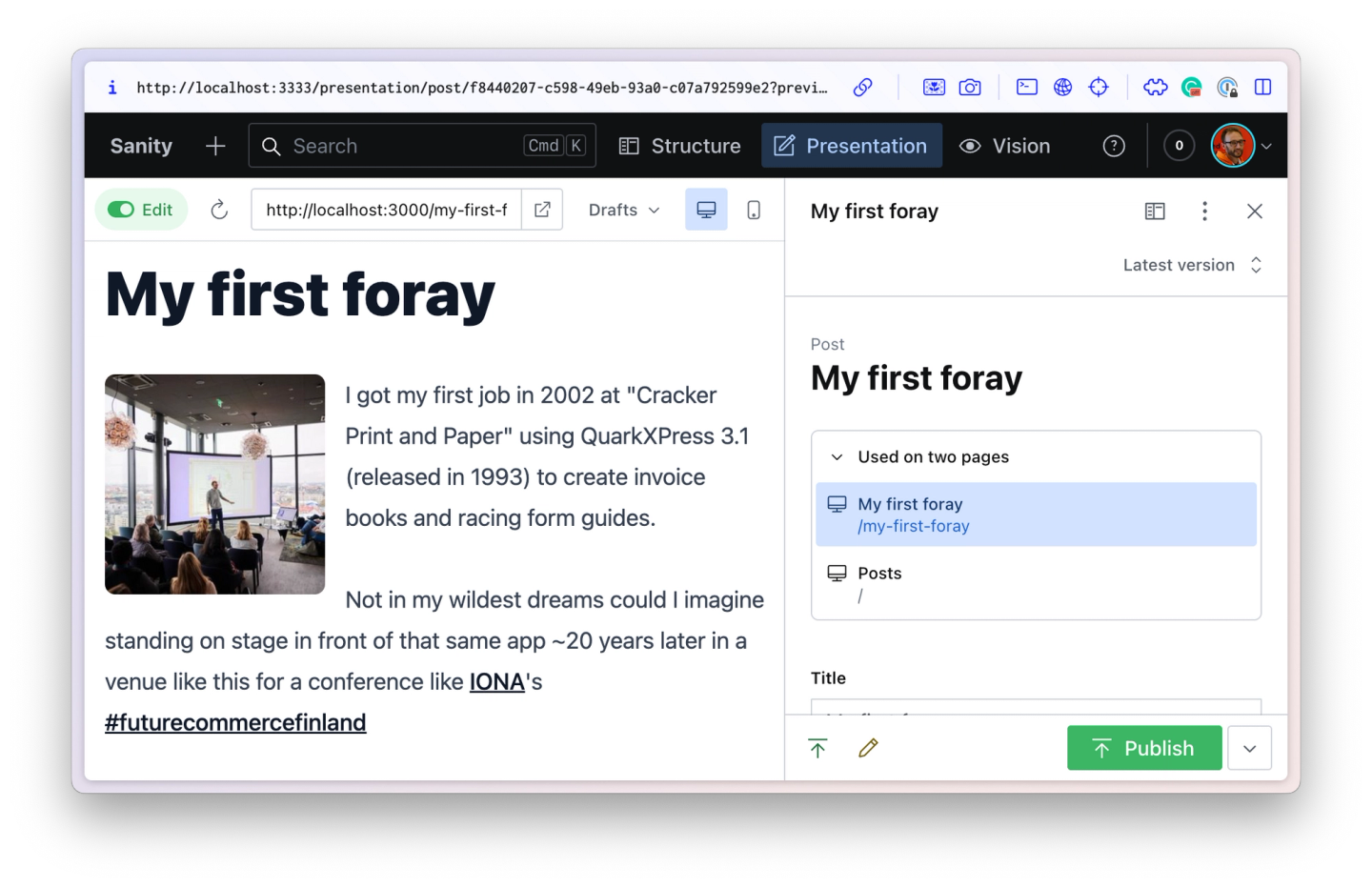This screenshot has height=888, width=1372.
Task: Open the user avatar menu
Action: coord(1241,146)
